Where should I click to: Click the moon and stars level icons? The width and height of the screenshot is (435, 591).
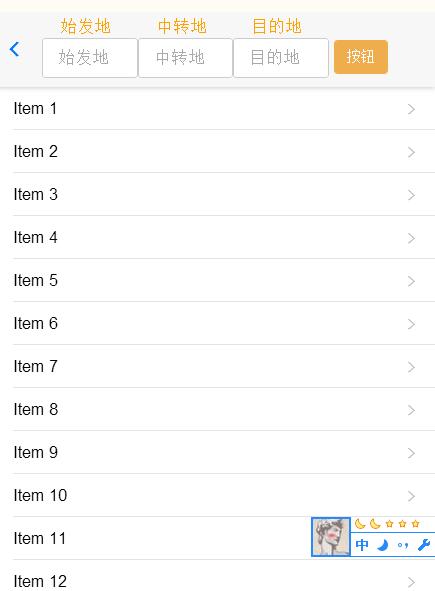[387, 524]
